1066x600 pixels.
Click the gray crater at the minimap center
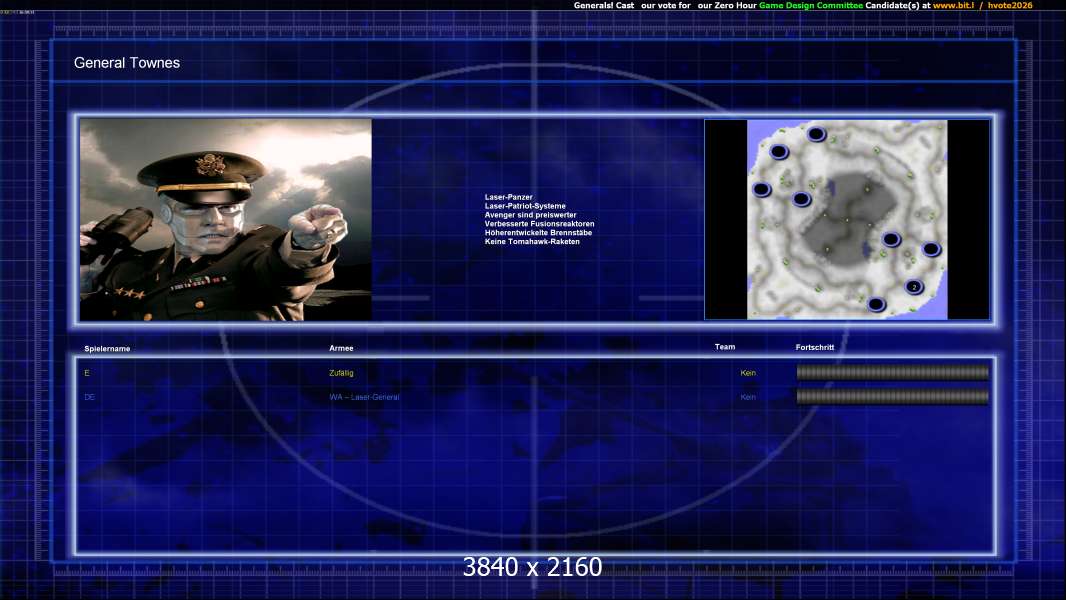pyautogui.click(x=847, y=219)
